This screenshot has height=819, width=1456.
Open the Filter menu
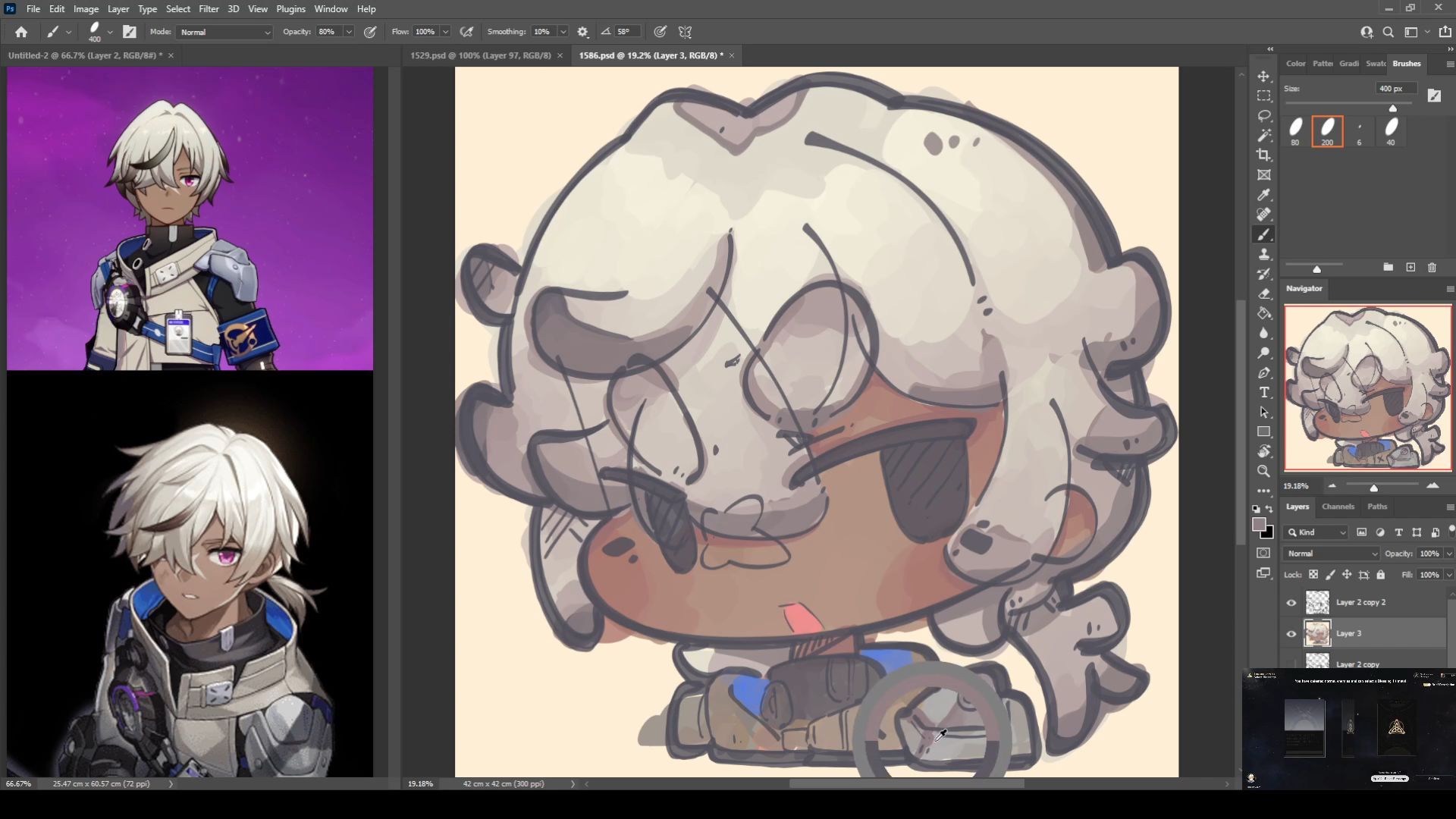pyautogui.click(x=209, y=9)
